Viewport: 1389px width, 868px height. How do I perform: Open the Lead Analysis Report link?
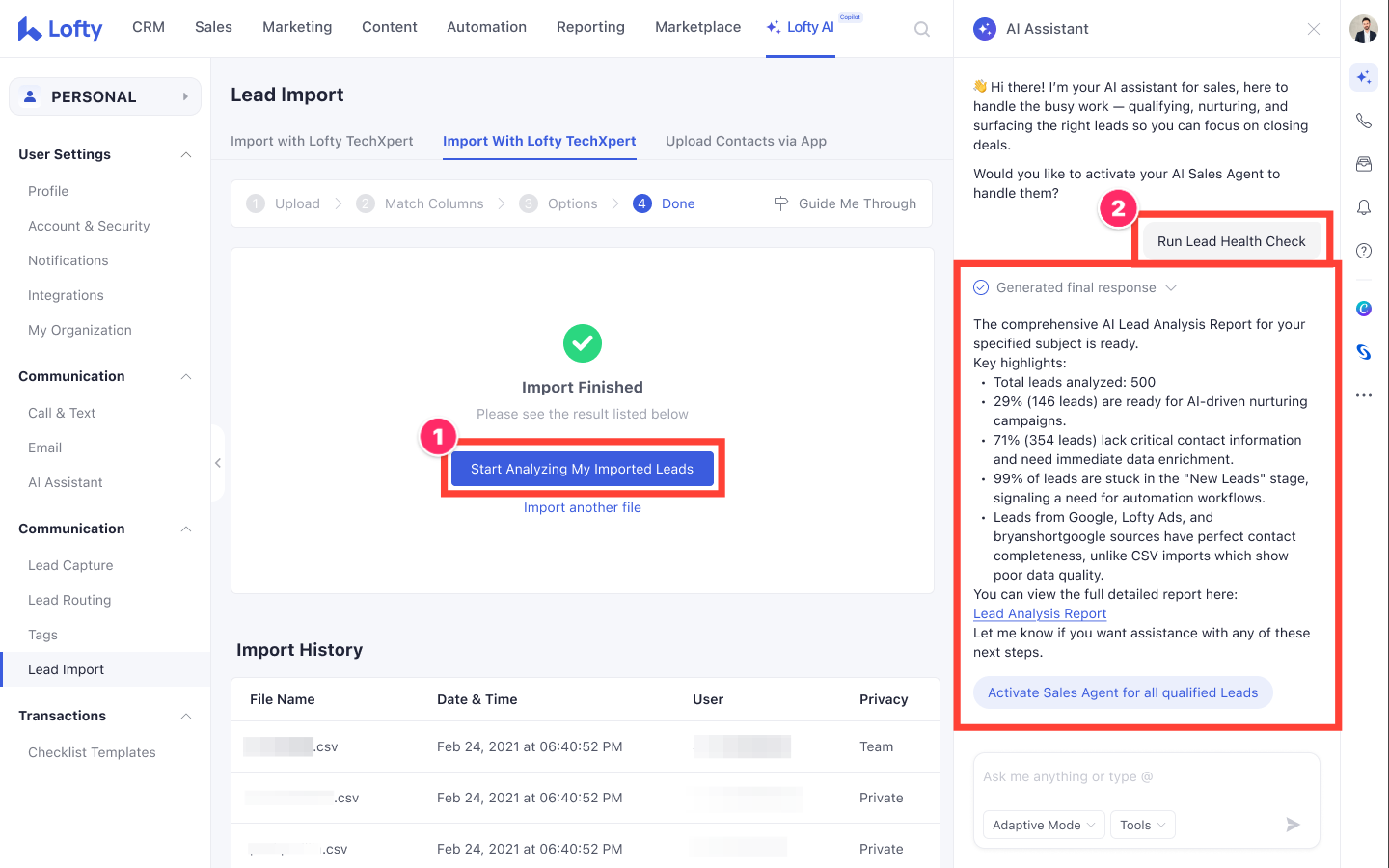[1039, 613]
